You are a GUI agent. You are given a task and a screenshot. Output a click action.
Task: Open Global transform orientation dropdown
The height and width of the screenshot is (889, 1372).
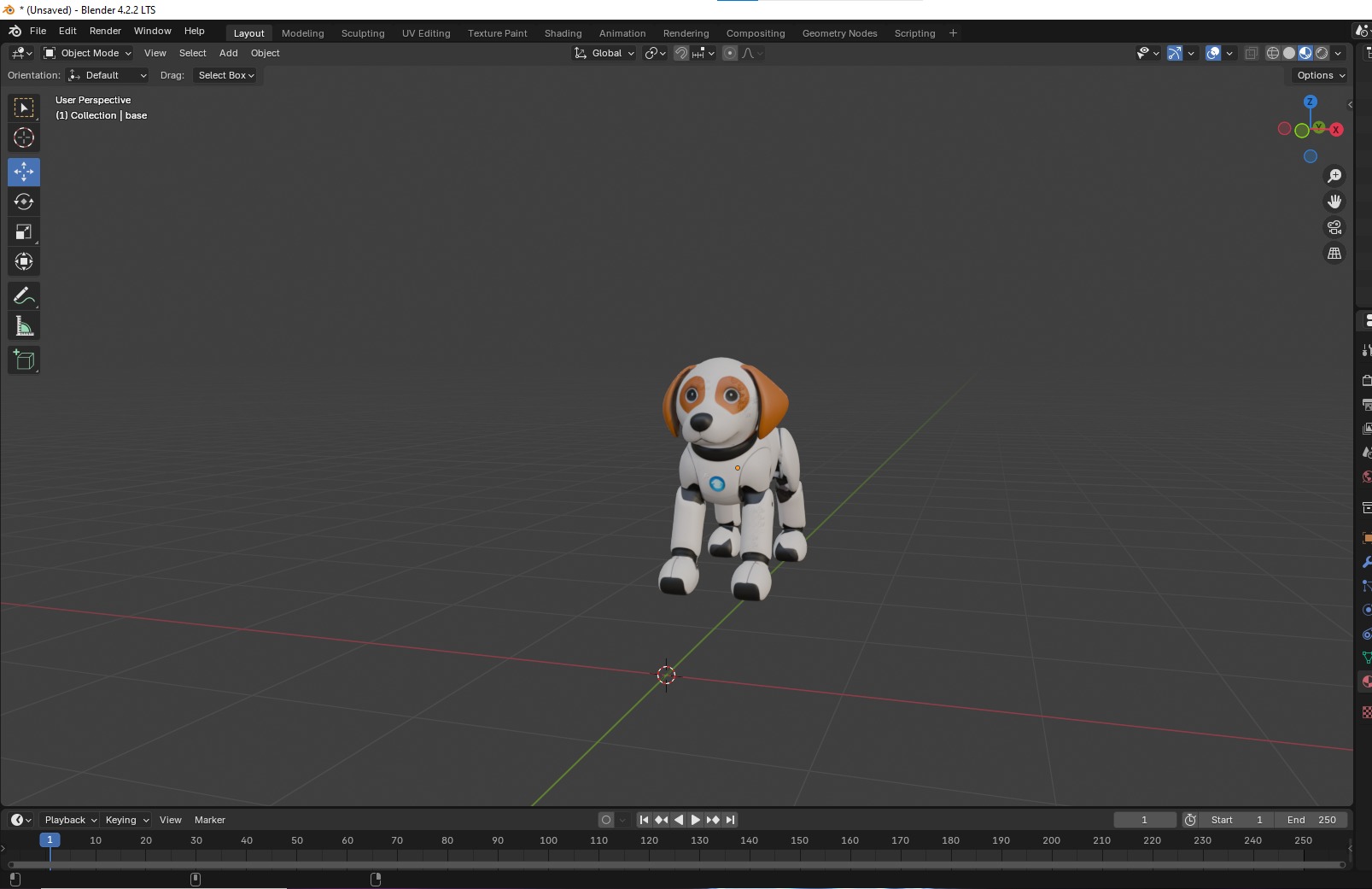(x=604, y=53)
